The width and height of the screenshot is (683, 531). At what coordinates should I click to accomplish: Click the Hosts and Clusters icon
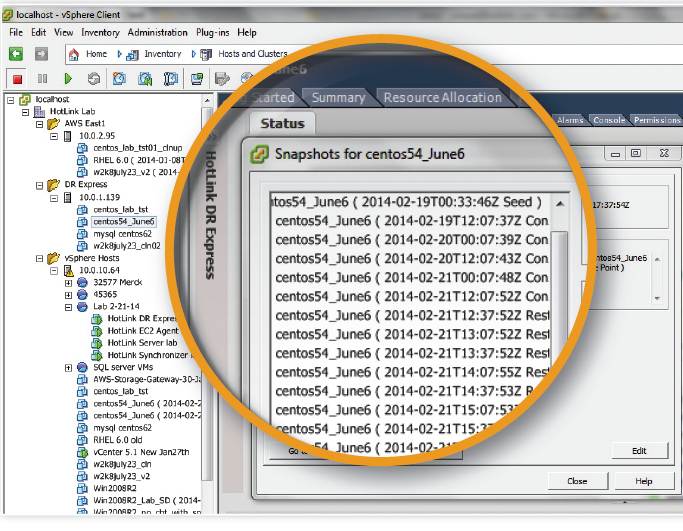click(206, 54)
